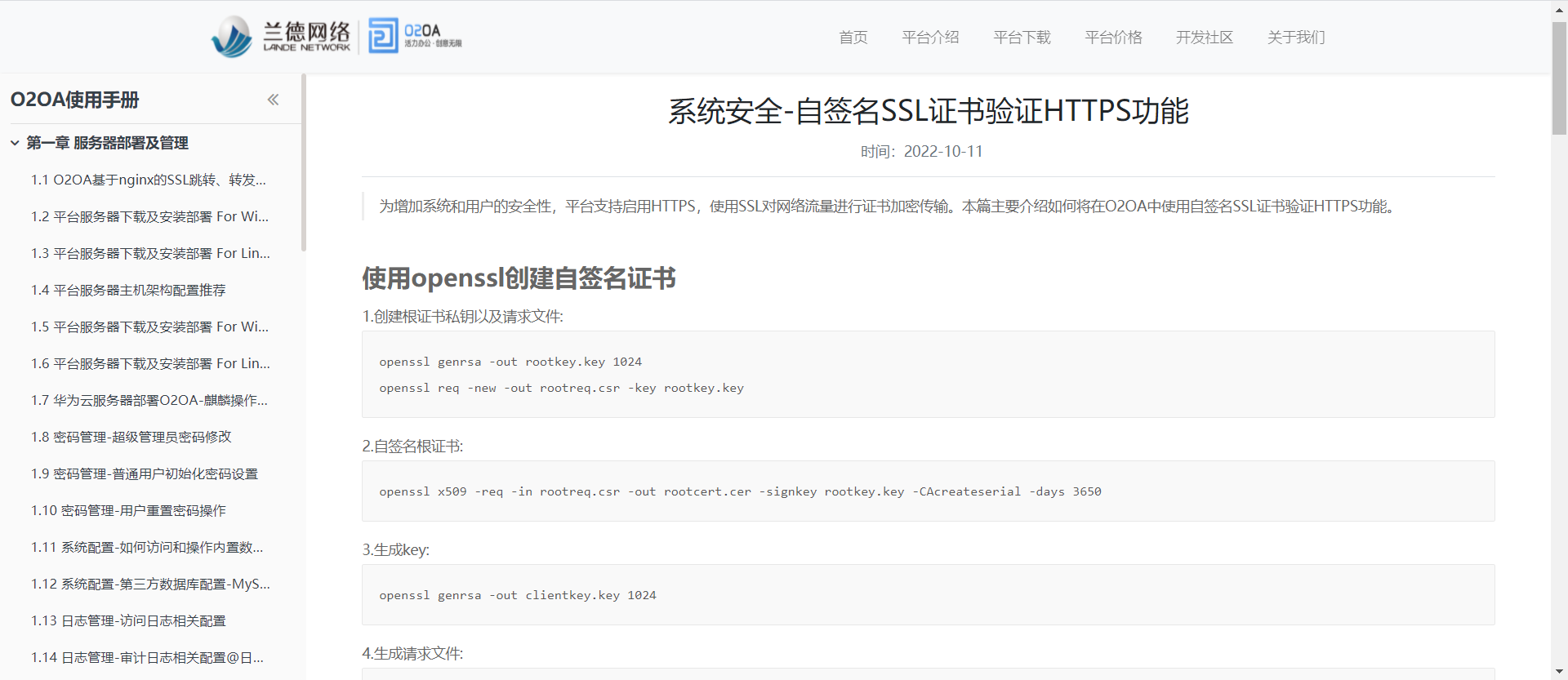Click the code line openssl req -new -out rootreq.csr
The width and height of the screenshot is (1568, 680).
561,388
